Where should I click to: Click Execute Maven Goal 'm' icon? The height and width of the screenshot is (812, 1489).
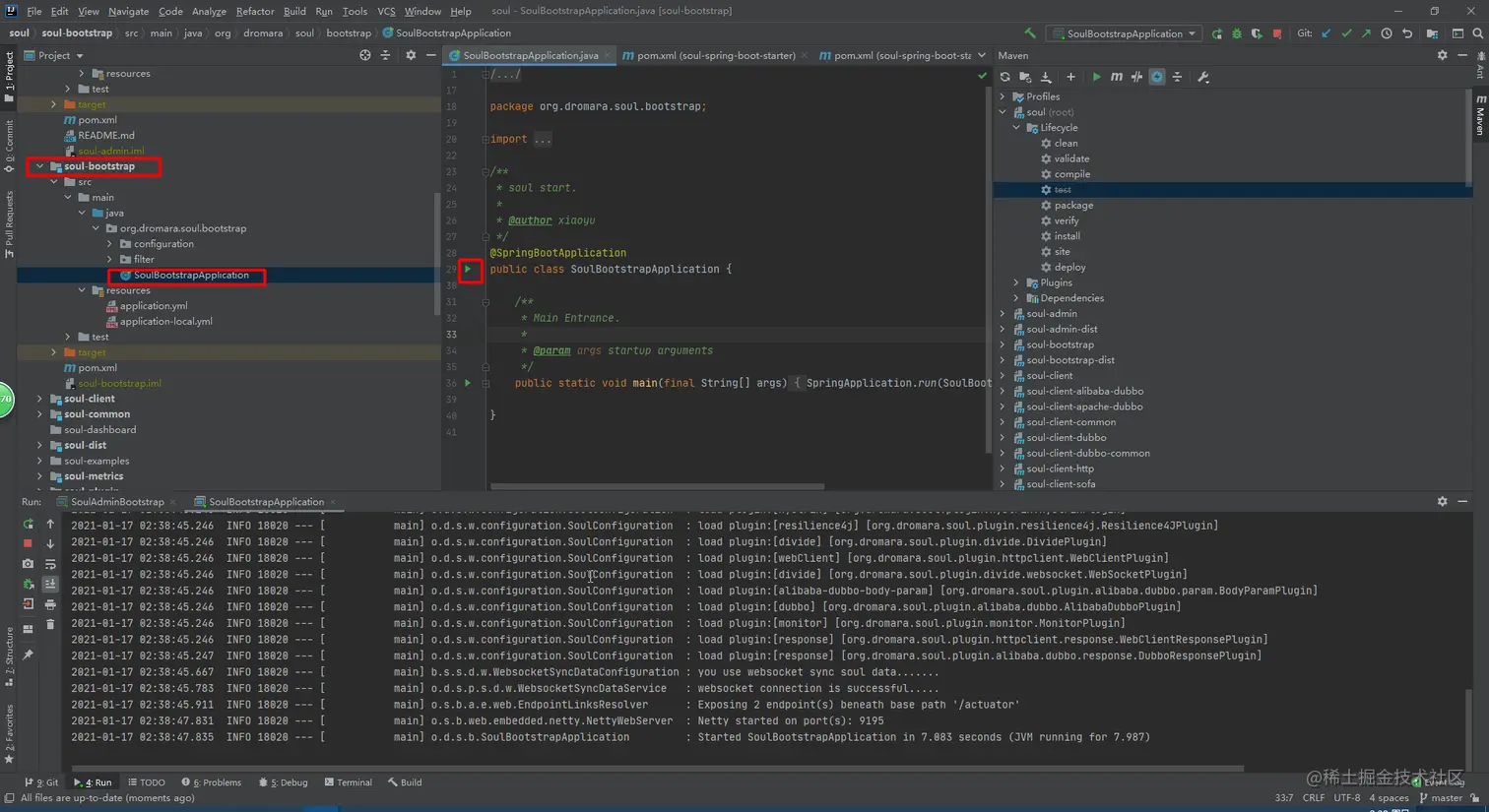click(x=1116, y=77)
